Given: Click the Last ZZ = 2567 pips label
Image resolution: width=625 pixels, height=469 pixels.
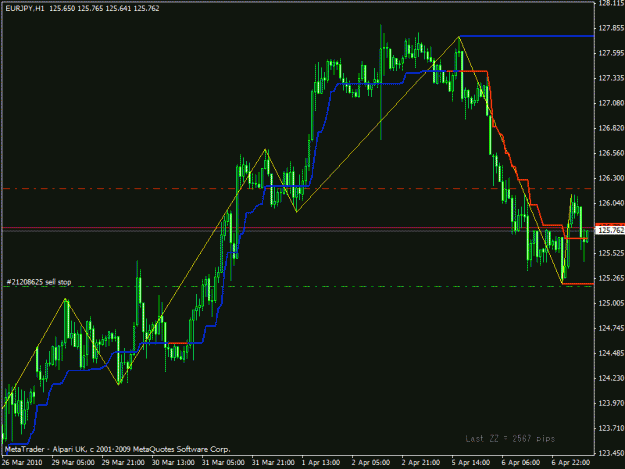Looking at the screenshot, I should tap(510, 439).
